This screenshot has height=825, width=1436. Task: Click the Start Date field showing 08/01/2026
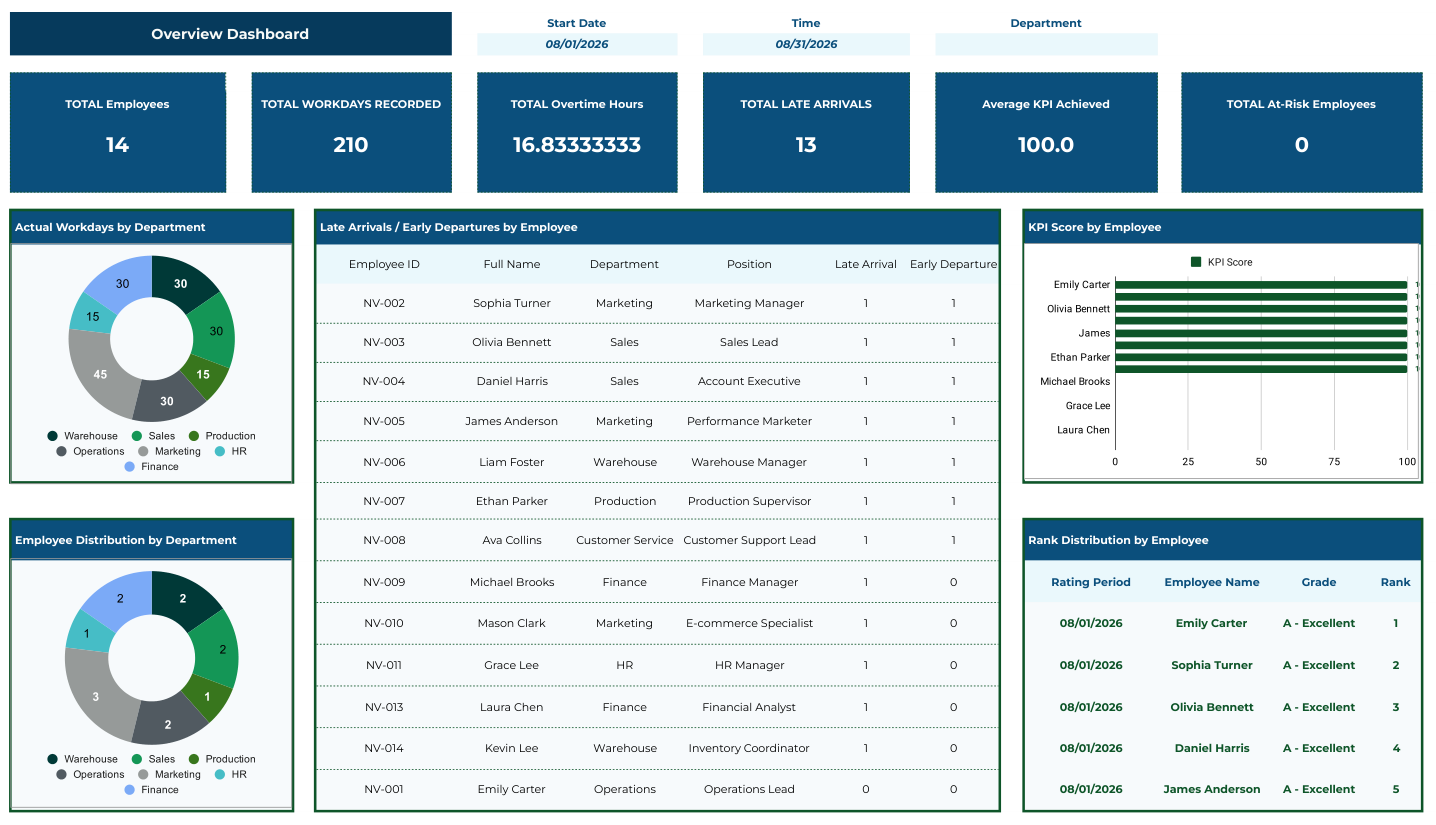coord(577,44)
